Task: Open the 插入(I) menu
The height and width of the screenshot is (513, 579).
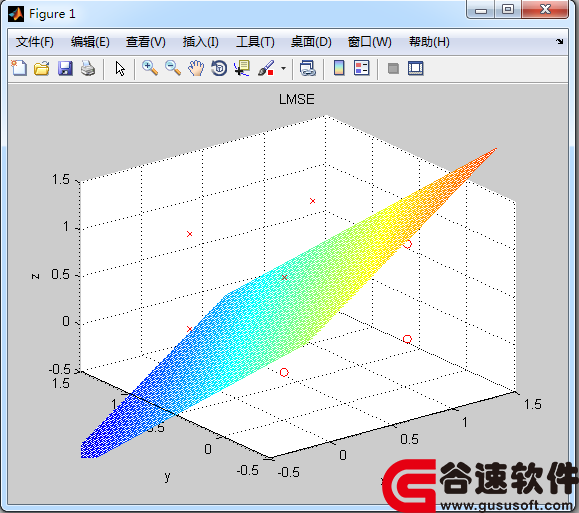Action: click(x=201, y=42)
